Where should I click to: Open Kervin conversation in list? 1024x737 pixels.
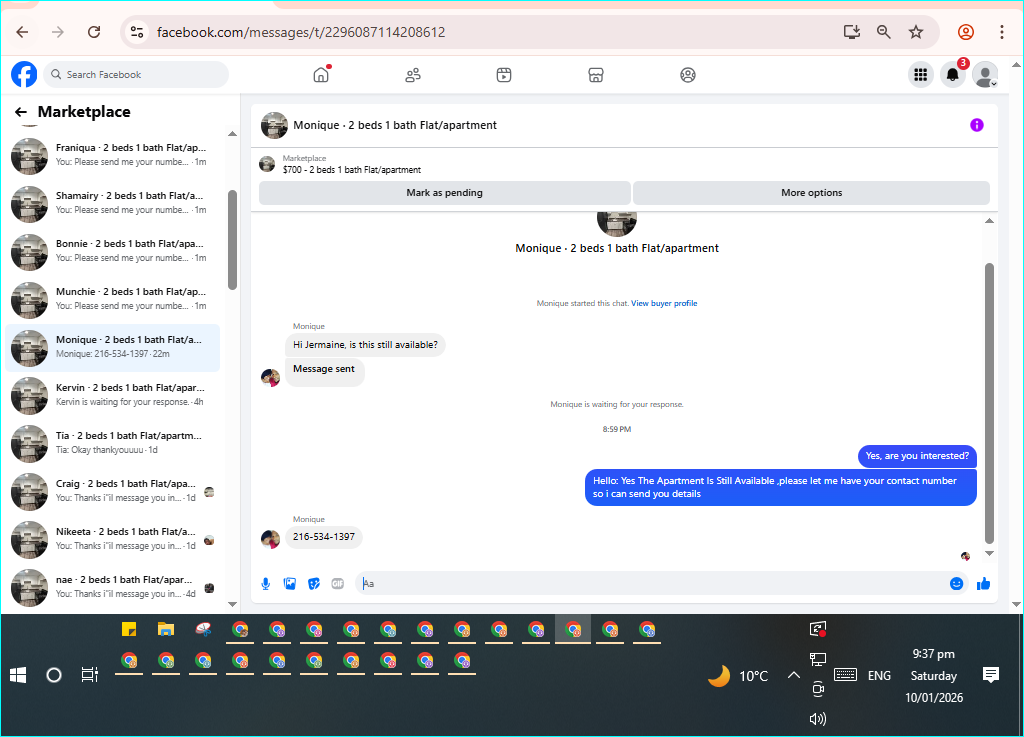(x=112, y=395)
